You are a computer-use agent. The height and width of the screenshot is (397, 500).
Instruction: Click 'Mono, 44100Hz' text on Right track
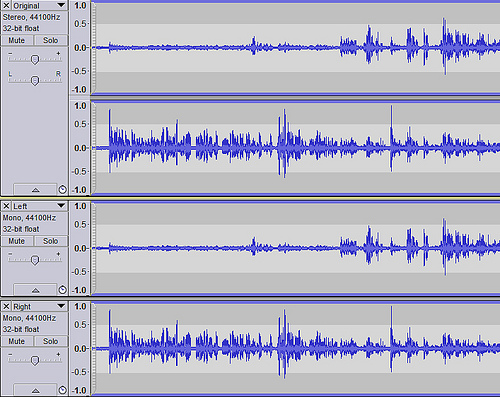coord(29,318)
